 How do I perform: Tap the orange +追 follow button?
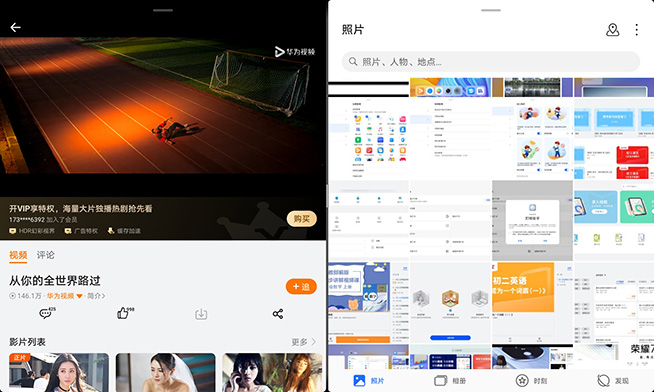click(x=301, y=286)
